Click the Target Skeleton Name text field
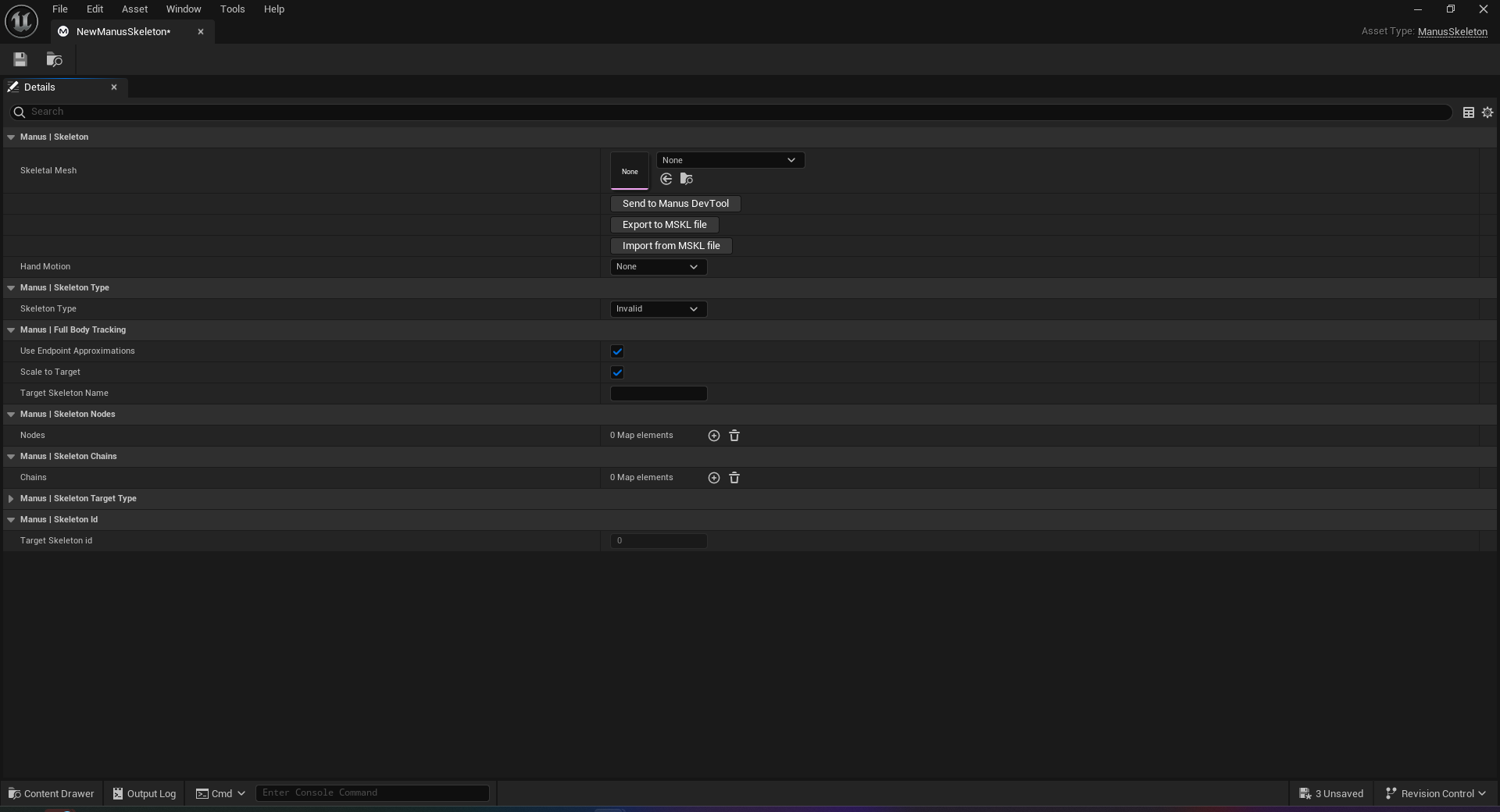Viewport: 1500px width, 812px height. (658, 394)
